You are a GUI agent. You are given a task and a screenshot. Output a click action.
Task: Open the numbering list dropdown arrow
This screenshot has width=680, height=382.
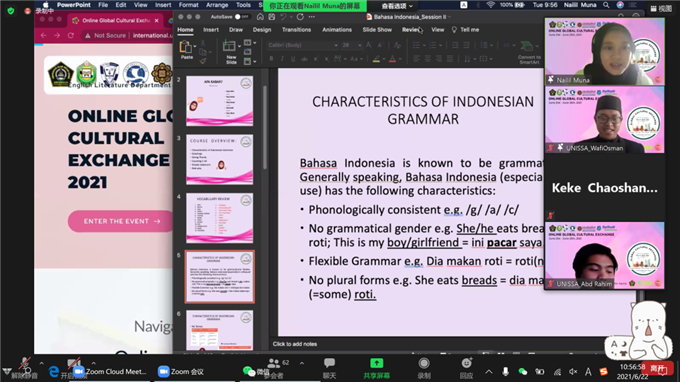[440, 45]
